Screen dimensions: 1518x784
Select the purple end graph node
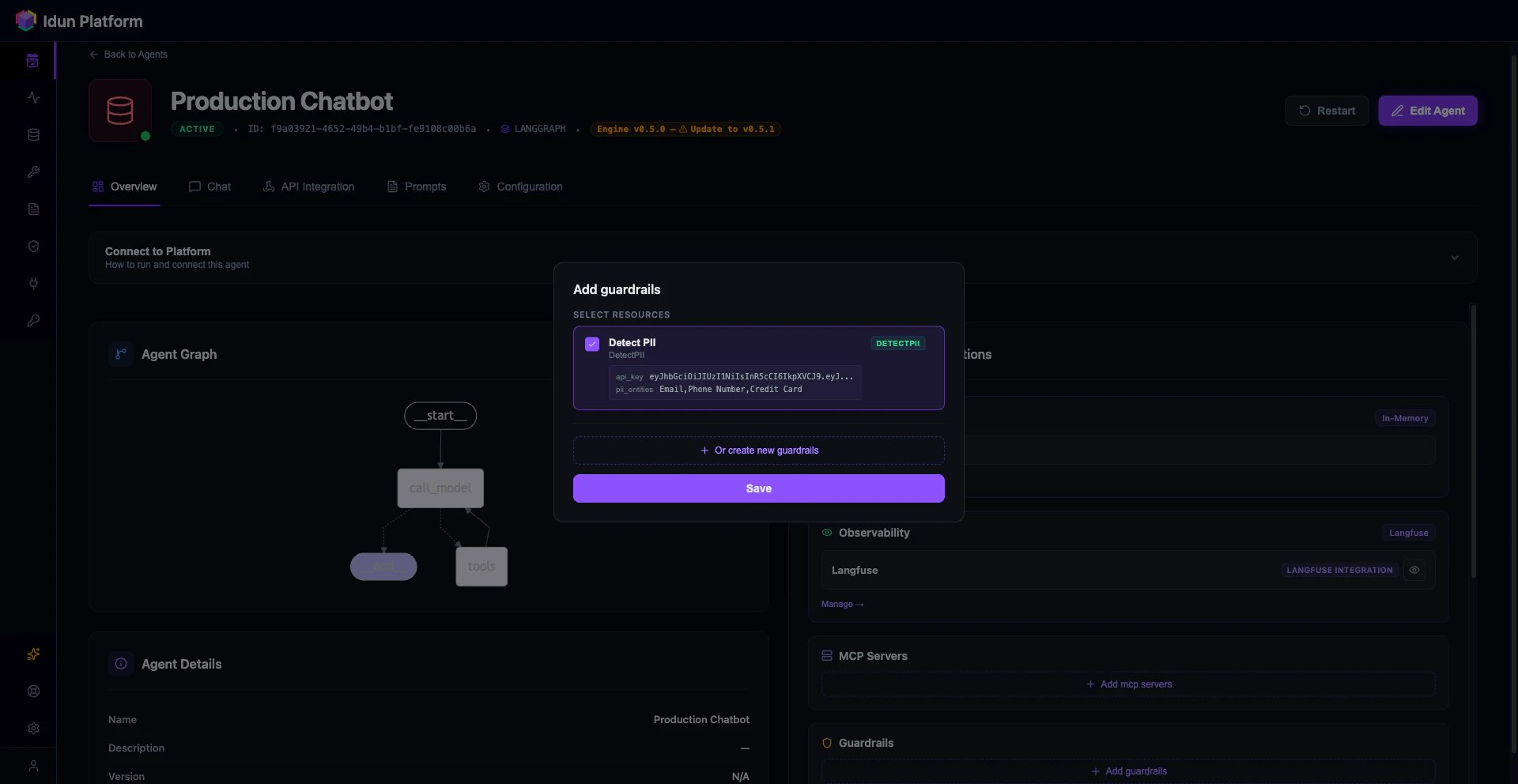383,567
